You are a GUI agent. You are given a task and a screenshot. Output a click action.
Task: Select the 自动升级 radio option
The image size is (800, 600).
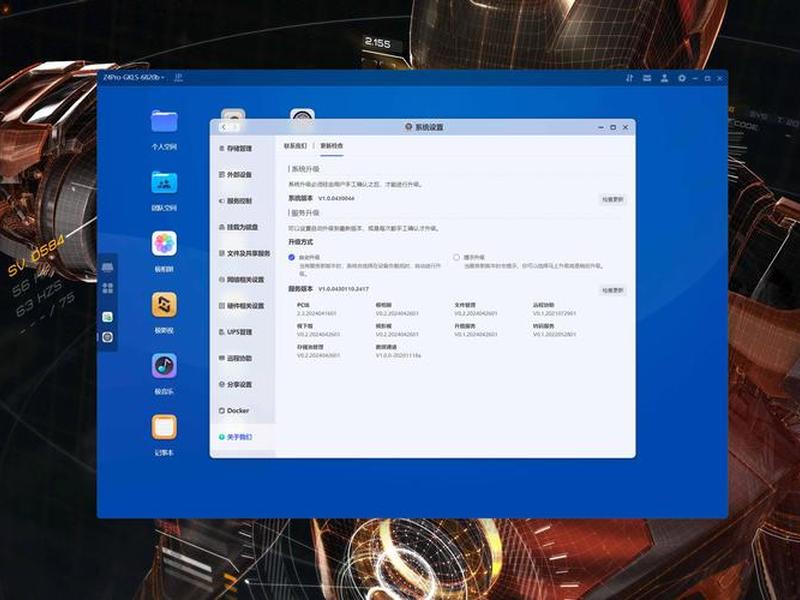291,257
